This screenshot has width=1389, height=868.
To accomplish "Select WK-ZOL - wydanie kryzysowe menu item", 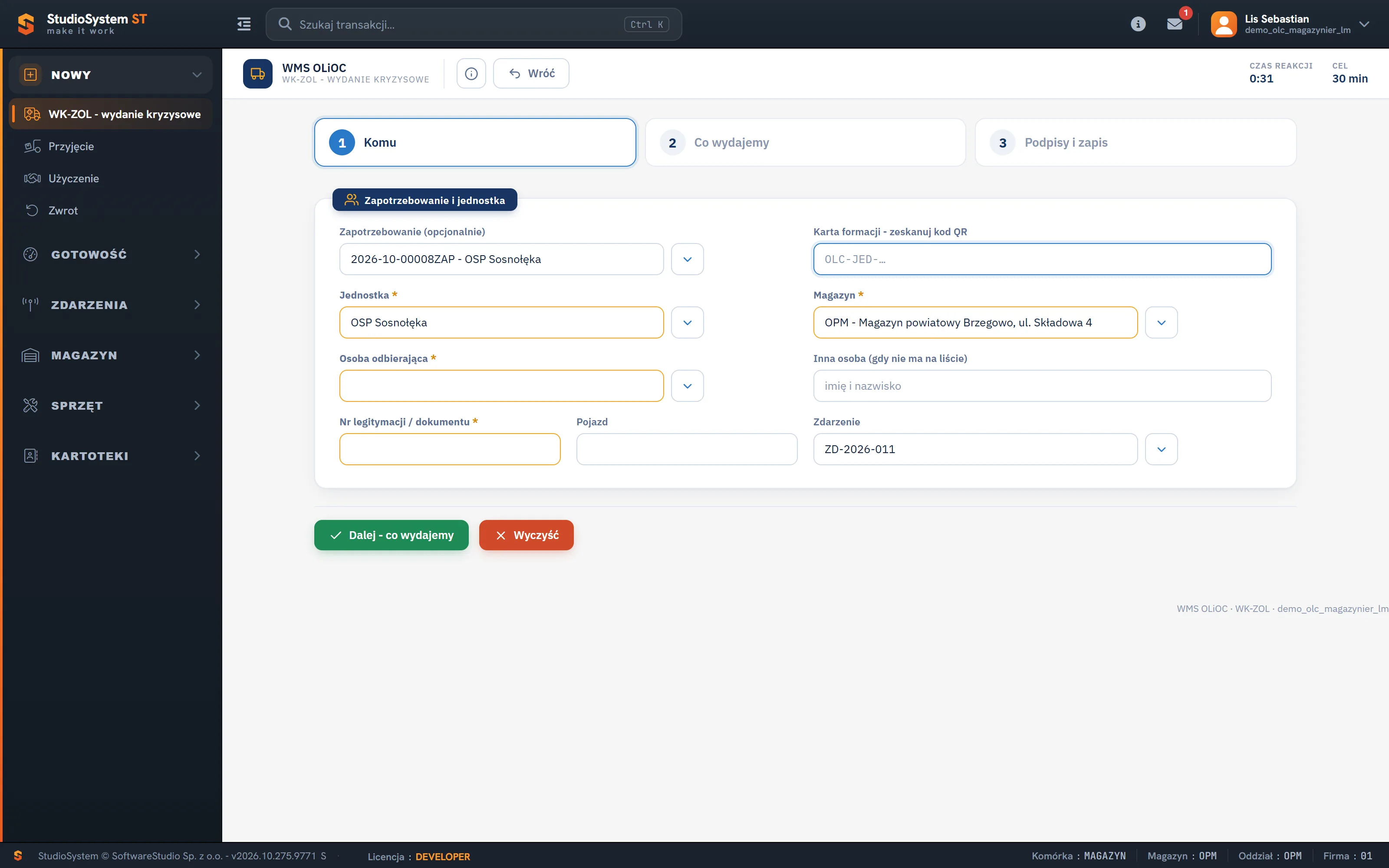I will 112,114.
